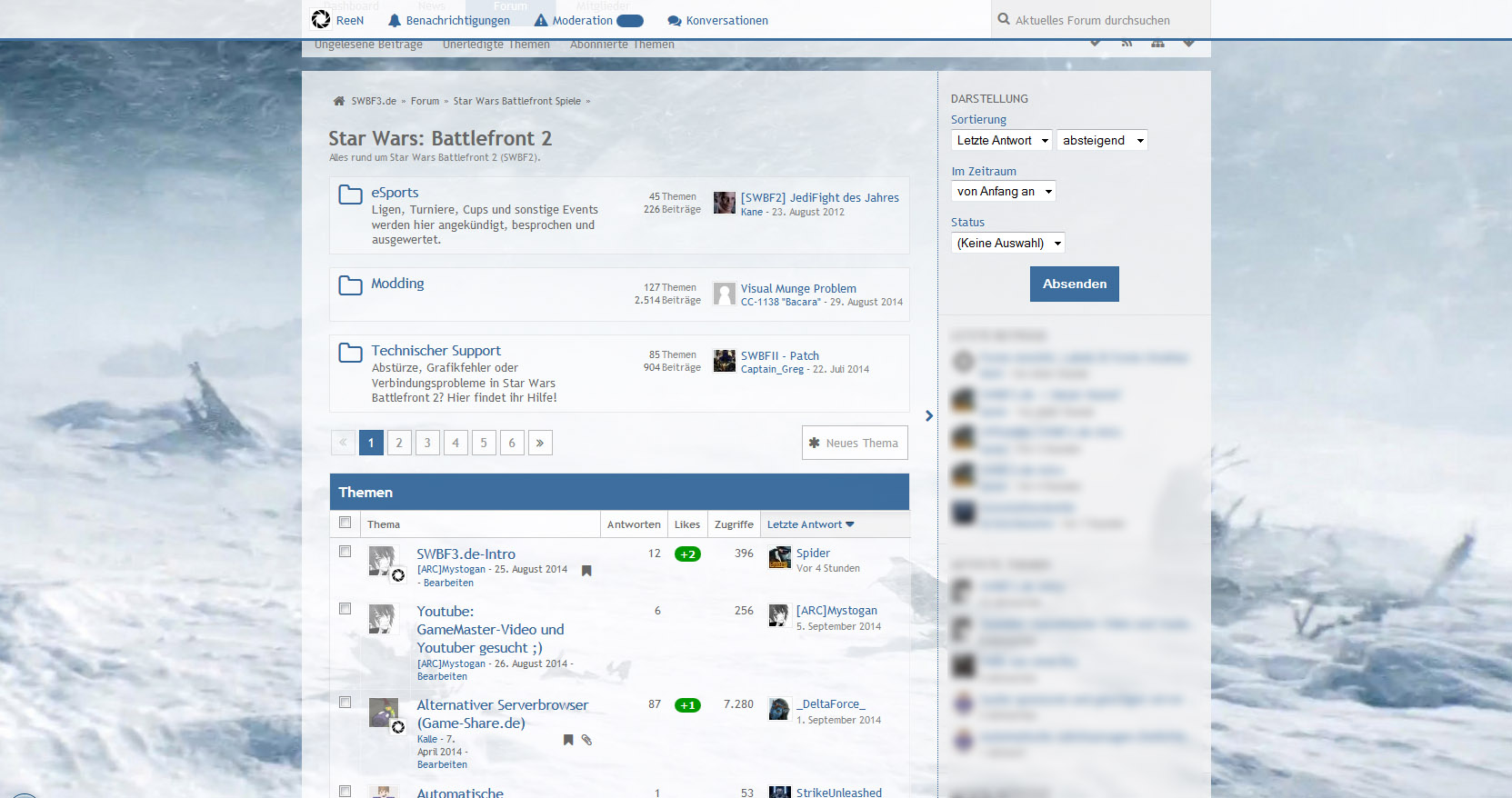Click Forum breadcrumb link
The height and width of the screenshot is (798, 1512).
click(x=425, y=101)
